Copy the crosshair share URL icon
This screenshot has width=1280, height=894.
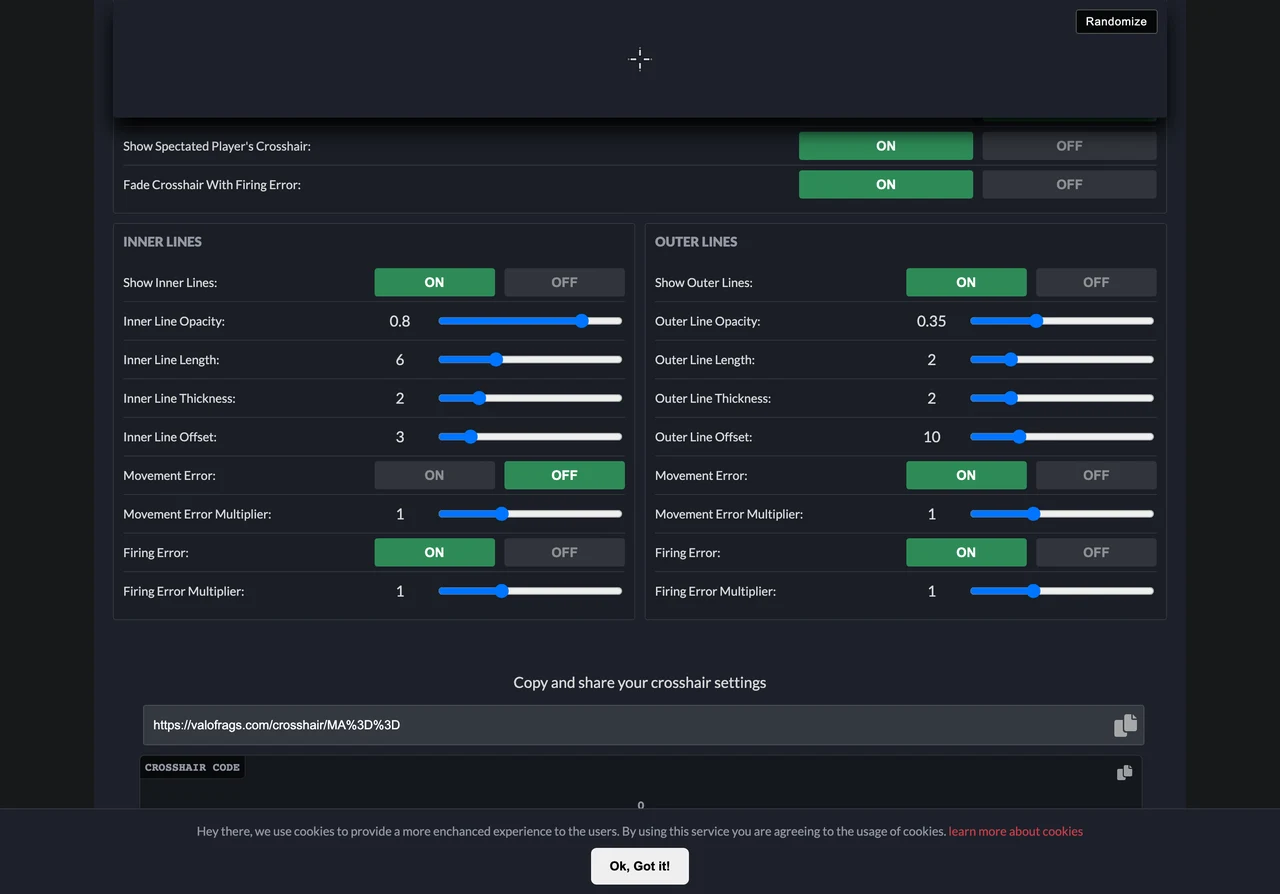point(1125,725)
